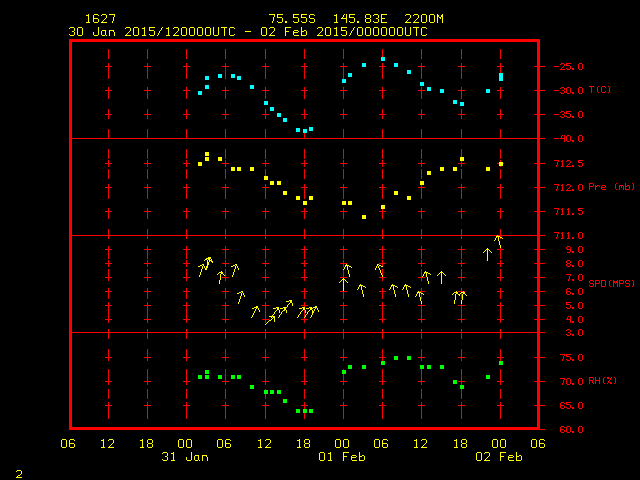Image resolution: width=640 pixels, height=480 pixels.
Task: Click the station ID 1627 label
Action: 99,19
